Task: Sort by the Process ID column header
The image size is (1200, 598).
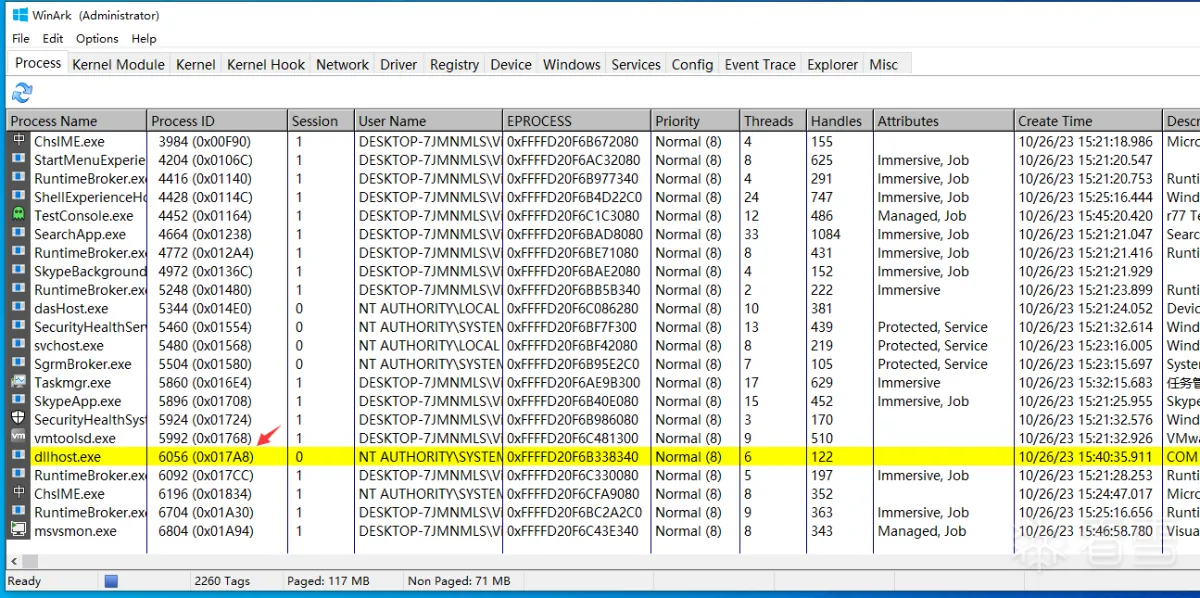Action: pos(217,121)
